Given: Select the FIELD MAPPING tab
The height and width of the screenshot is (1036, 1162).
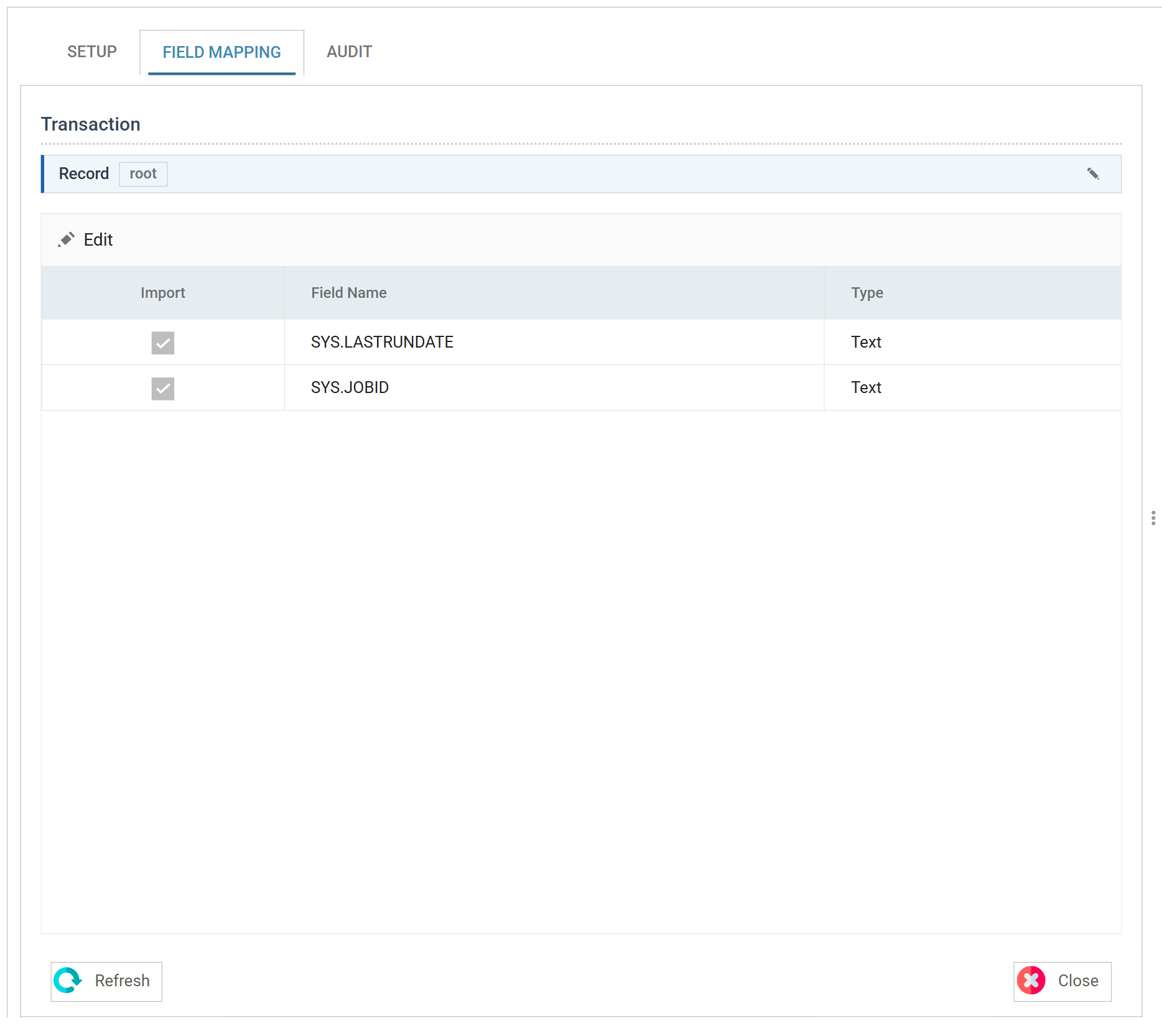Looking at the screenshot, I should (x=222, y=52).
